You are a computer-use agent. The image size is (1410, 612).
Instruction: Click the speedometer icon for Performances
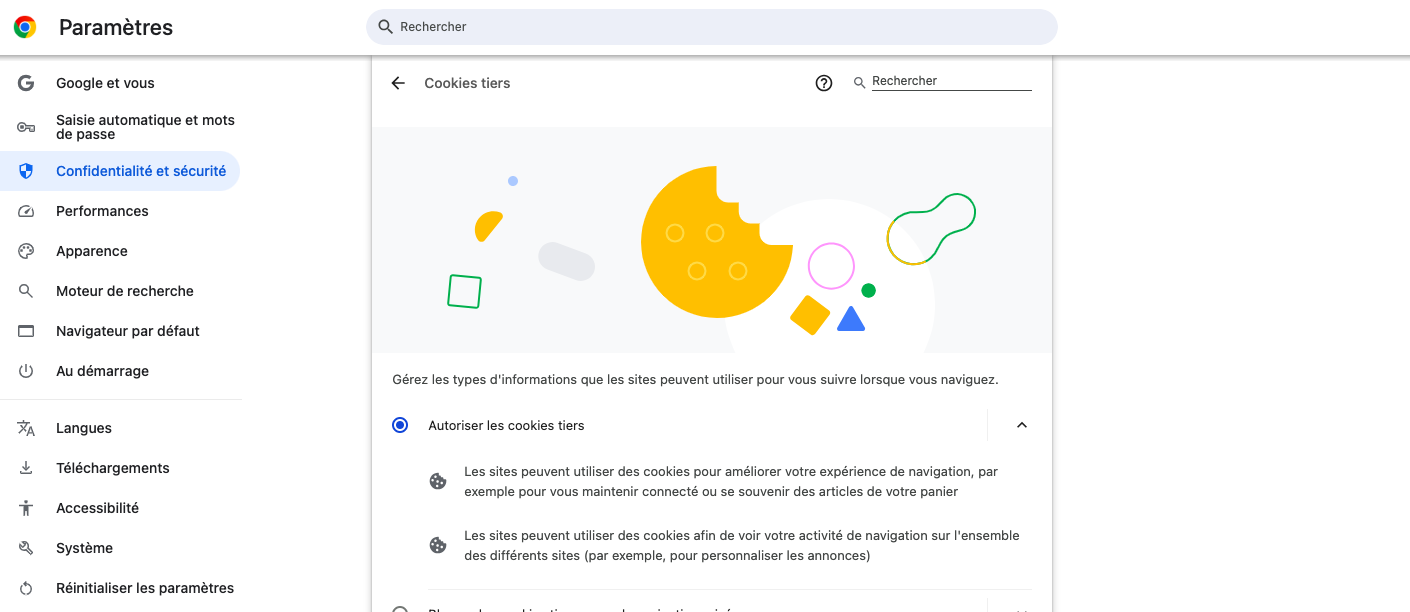tap(26, 211)
